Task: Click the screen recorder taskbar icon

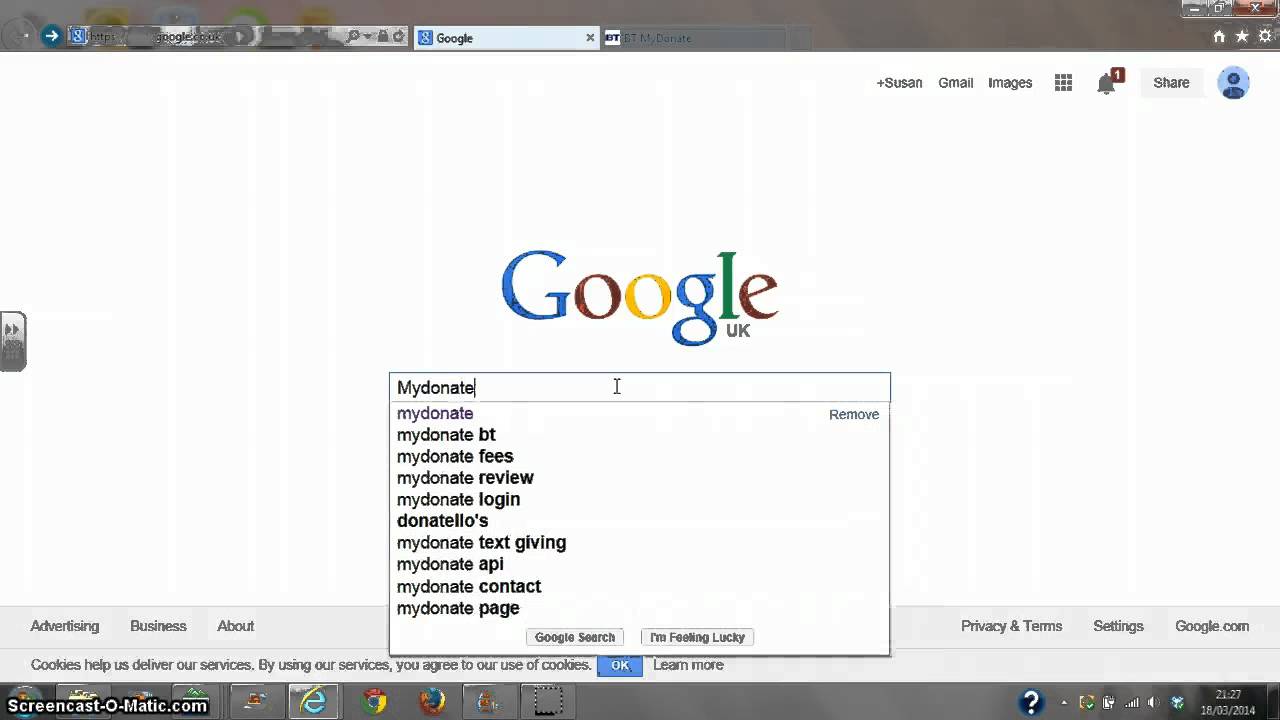Action: (546, 701)
